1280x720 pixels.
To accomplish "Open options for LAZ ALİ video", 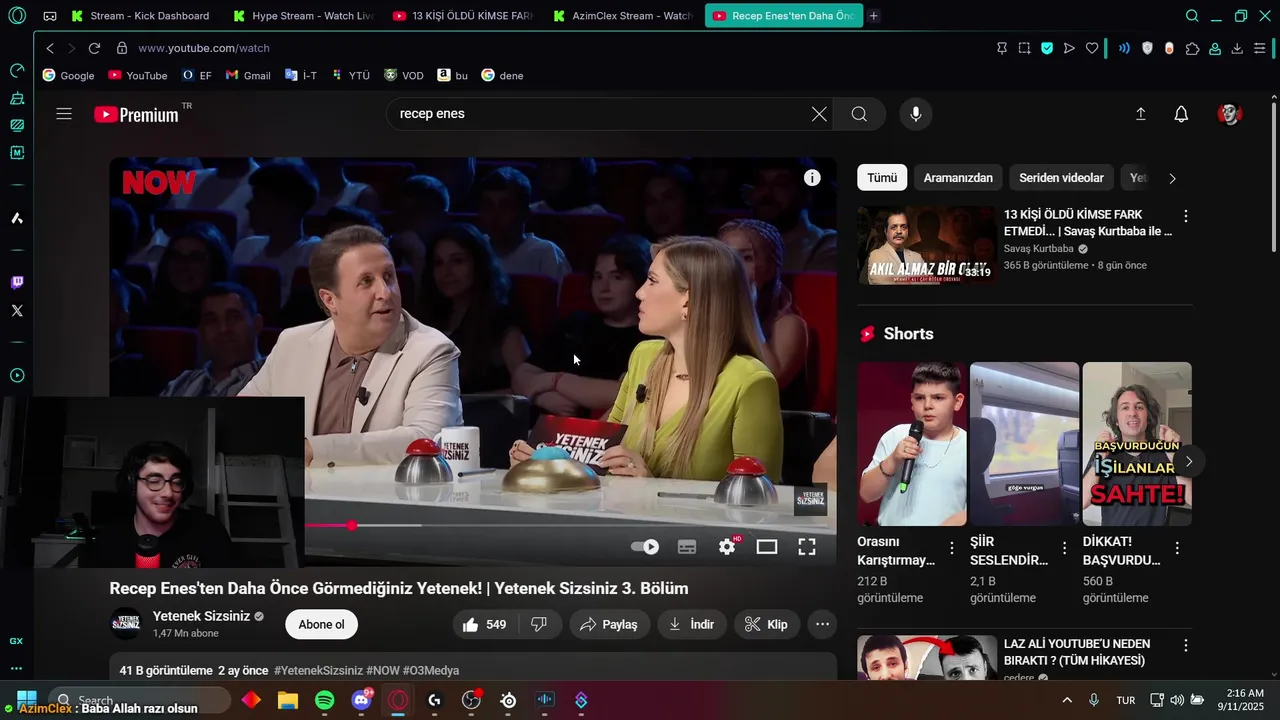I will 1186,646.
